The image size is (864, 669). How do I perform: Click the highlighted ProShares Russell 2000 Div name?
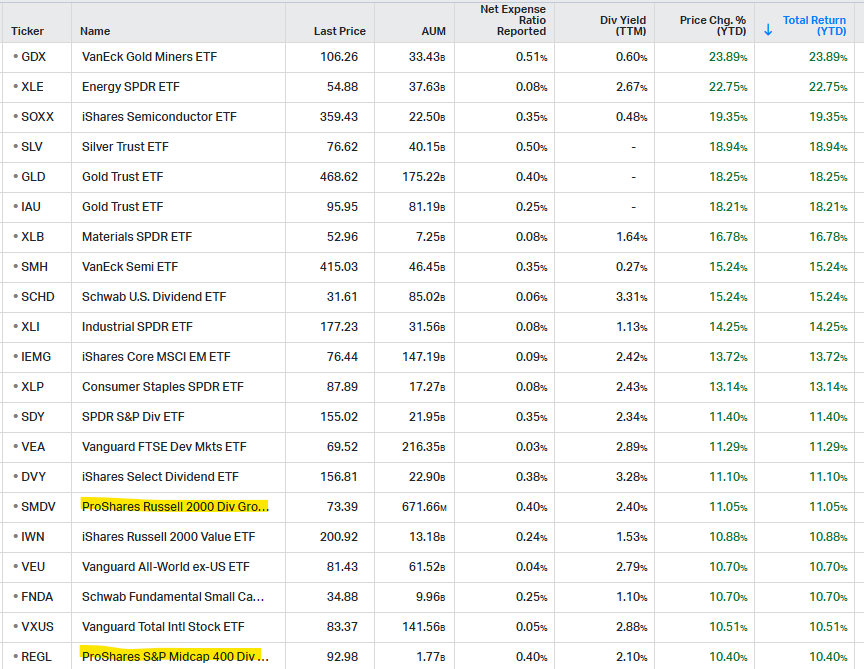click(175, 506)
